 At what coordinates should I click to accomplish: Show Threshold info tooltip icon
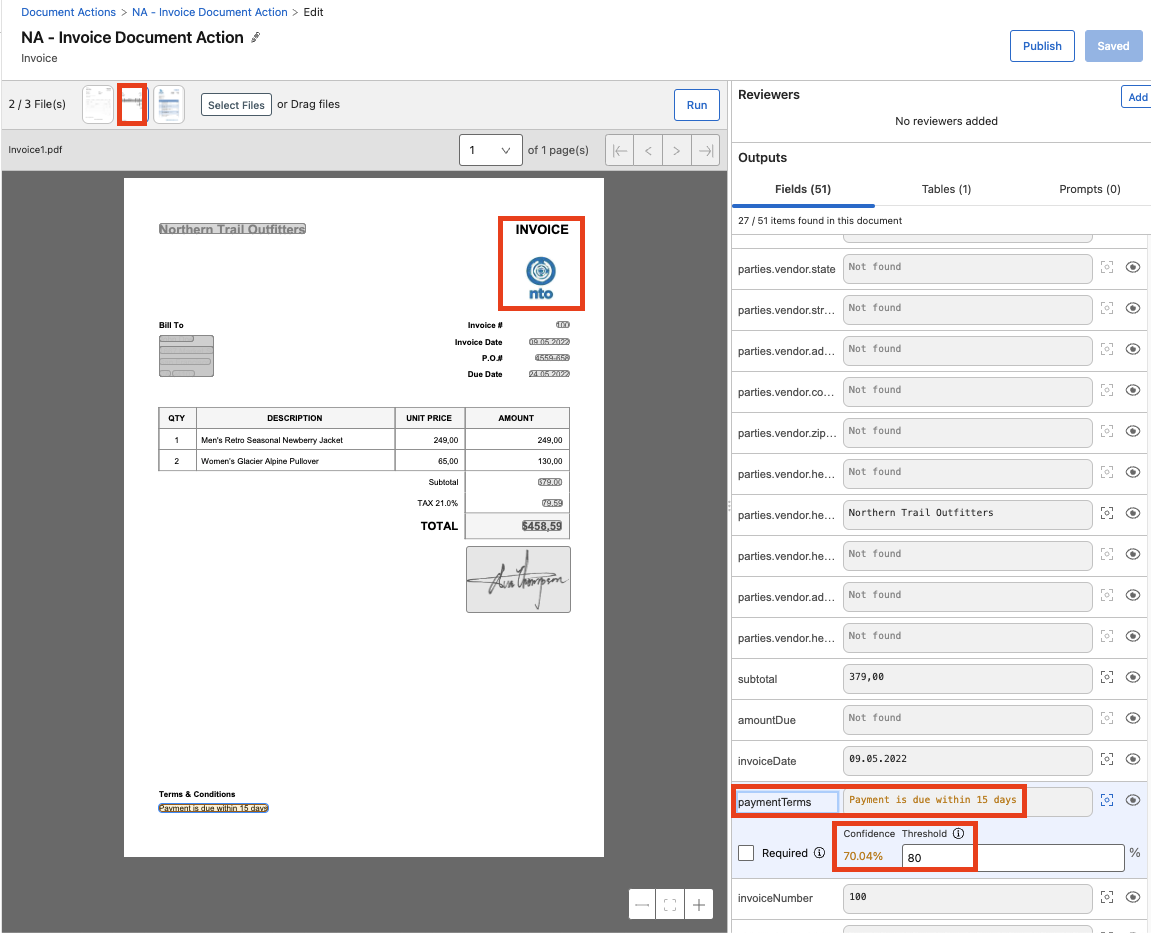tap(958, 834)
